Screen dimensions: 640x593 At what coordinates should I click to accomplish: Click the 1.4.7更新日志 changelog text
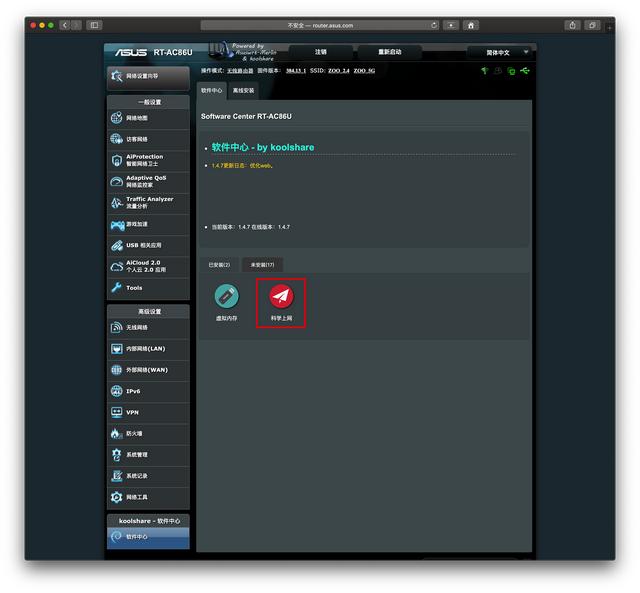pyautogui.click(x=242, y=166)
